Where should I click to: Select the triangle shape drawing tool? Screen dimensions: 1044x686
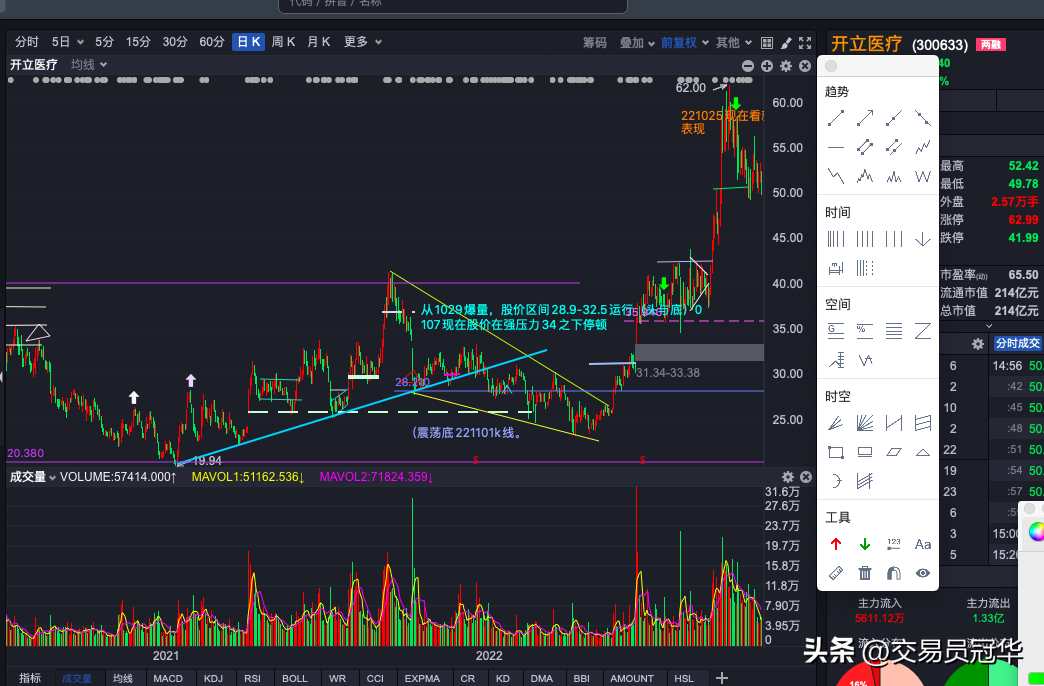coord(923,452)
